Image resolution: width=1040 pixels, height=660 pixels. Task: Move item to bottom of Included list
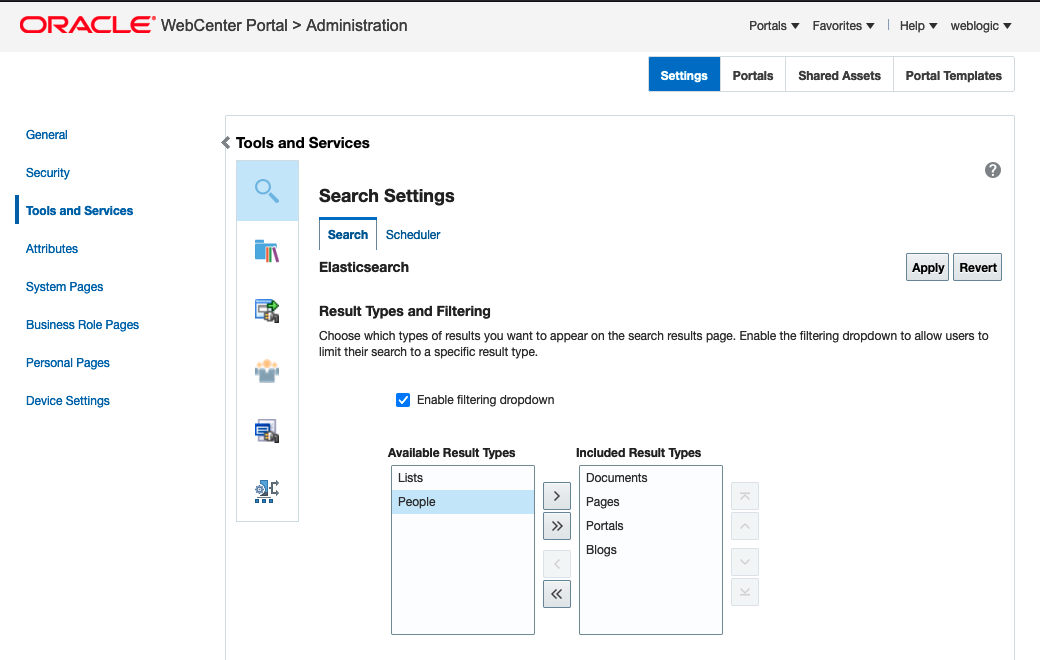(745, 592)
